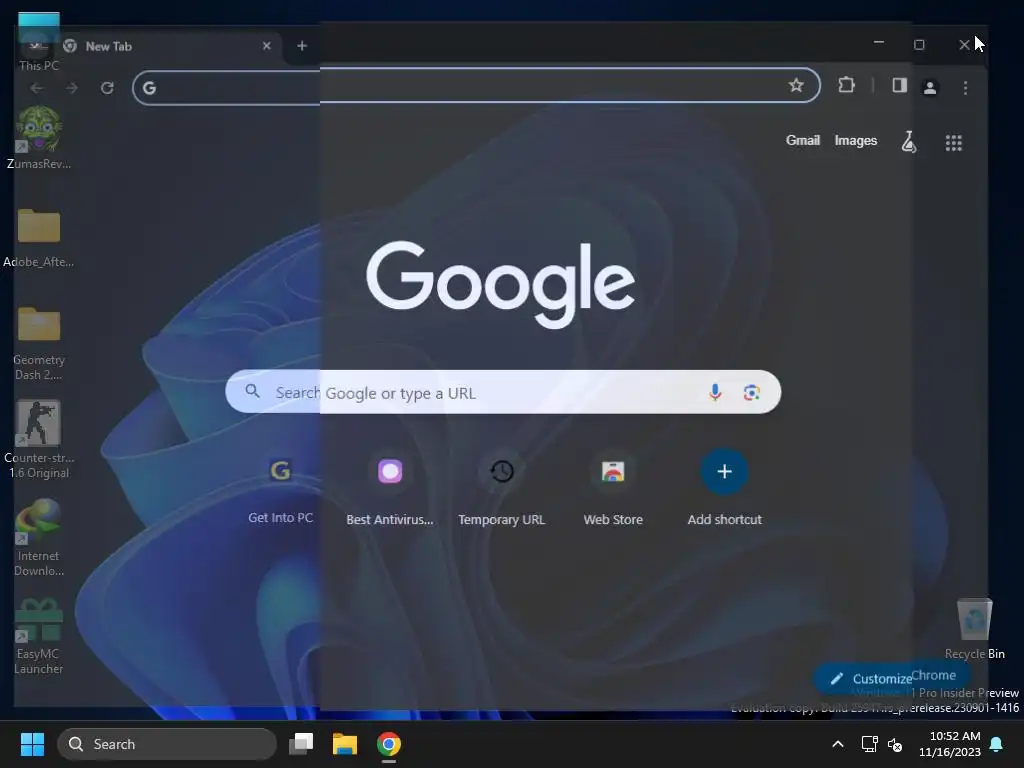Open the clock showing 10:52 AM
This screenshot has height=768, width=1024.
(x=950, y=744)
